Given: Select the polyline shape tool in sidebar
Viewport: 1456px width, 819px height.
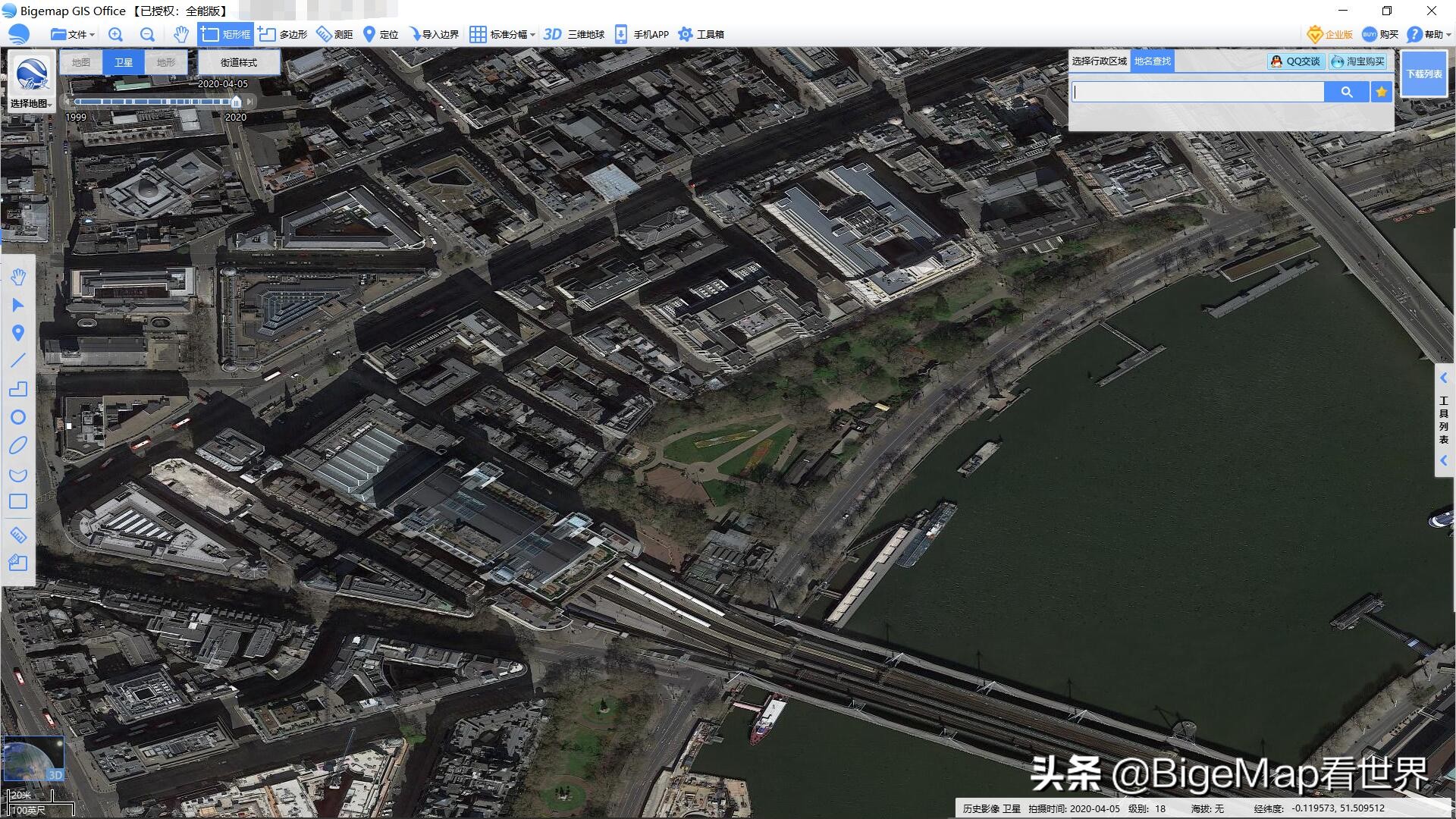Looking at the screenshot, I should pos(18,389).
